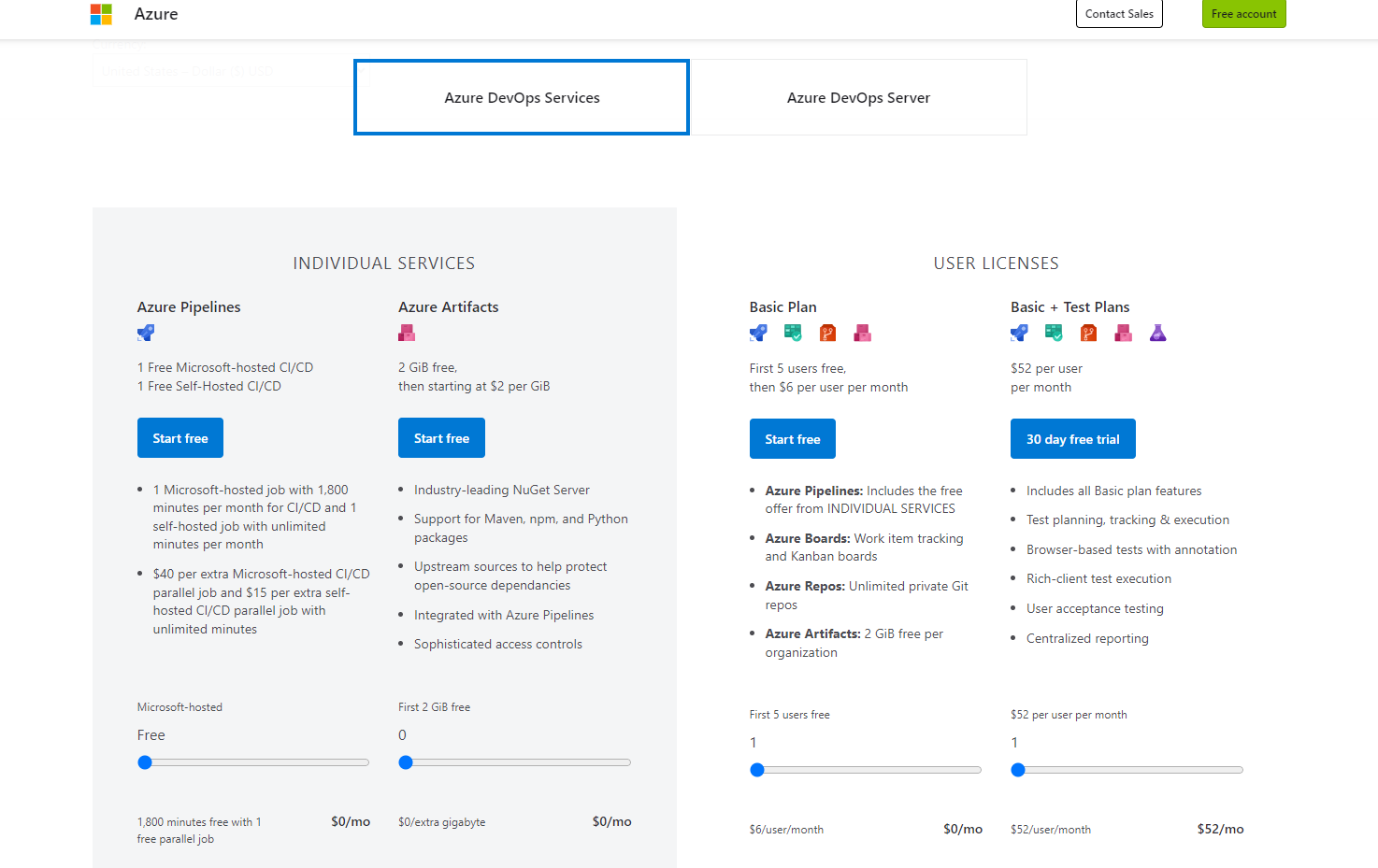Click the Basic + Test Plans heading
The height and width of the screenshot is (868, 1378).
pyautogui.click(x=1070, y=306)
